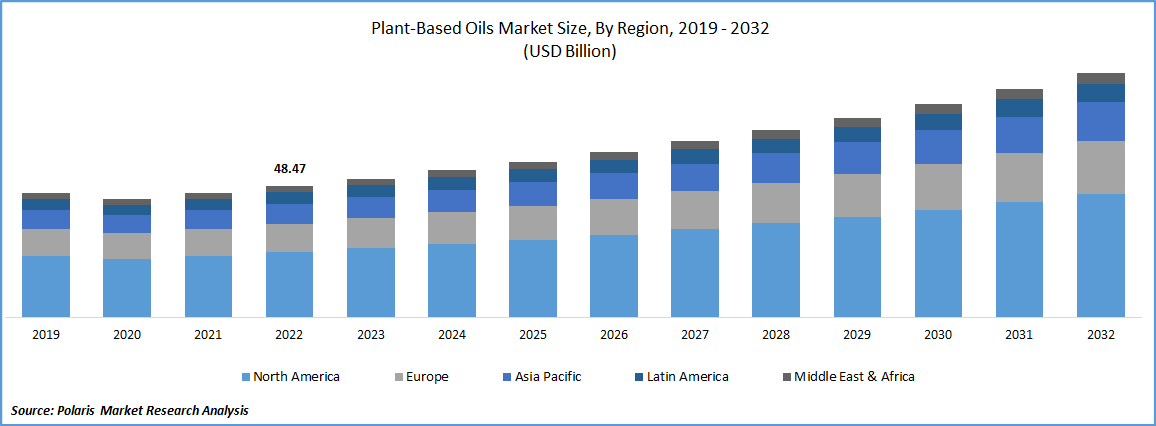The width and height of the screenshot is (1156, 426).
Task: Select the Europe segment of 2020 bar
Action: tap(127, 246)
